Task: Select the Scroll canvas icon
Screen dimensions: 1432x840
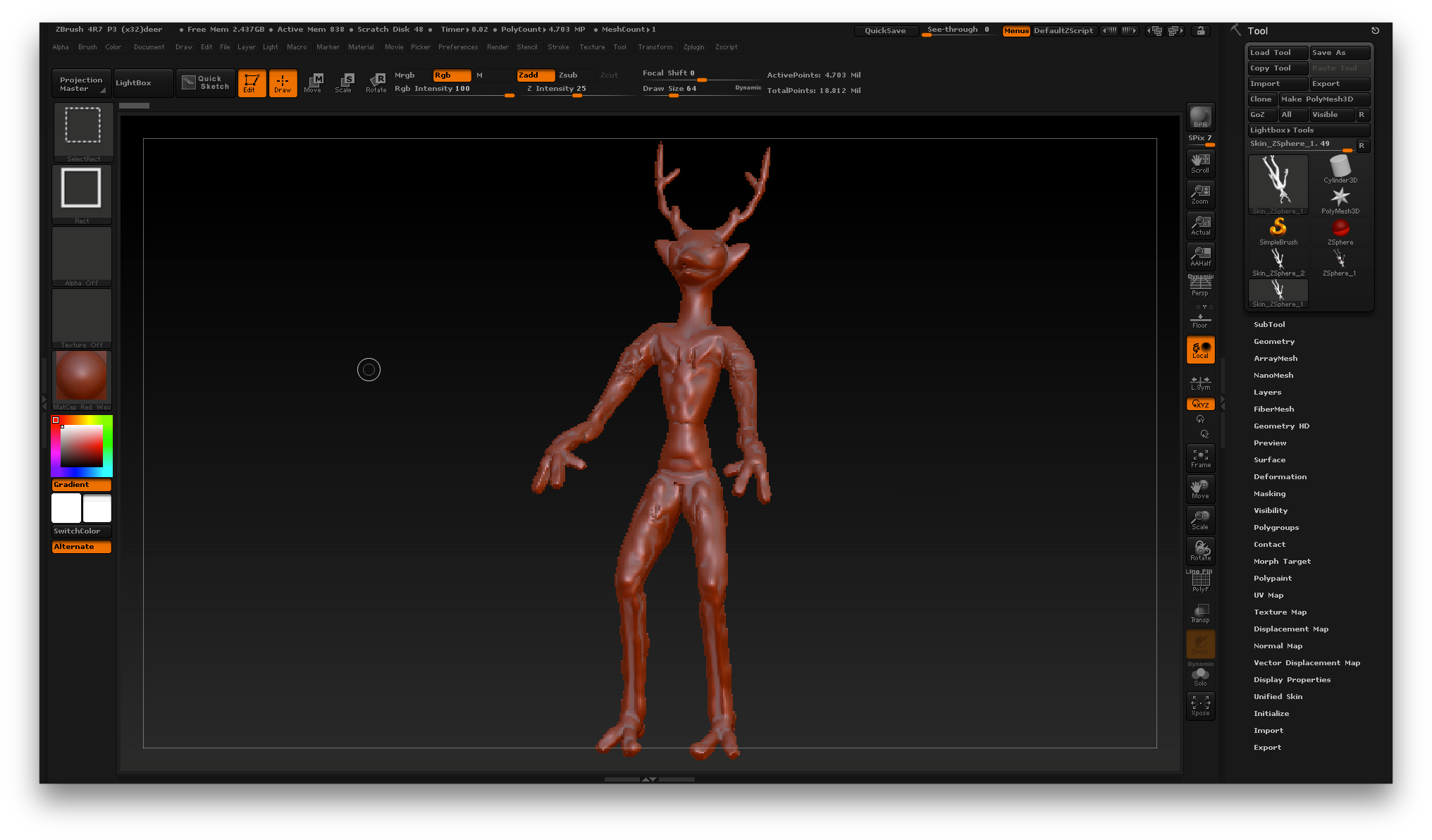Action: 1200,163
